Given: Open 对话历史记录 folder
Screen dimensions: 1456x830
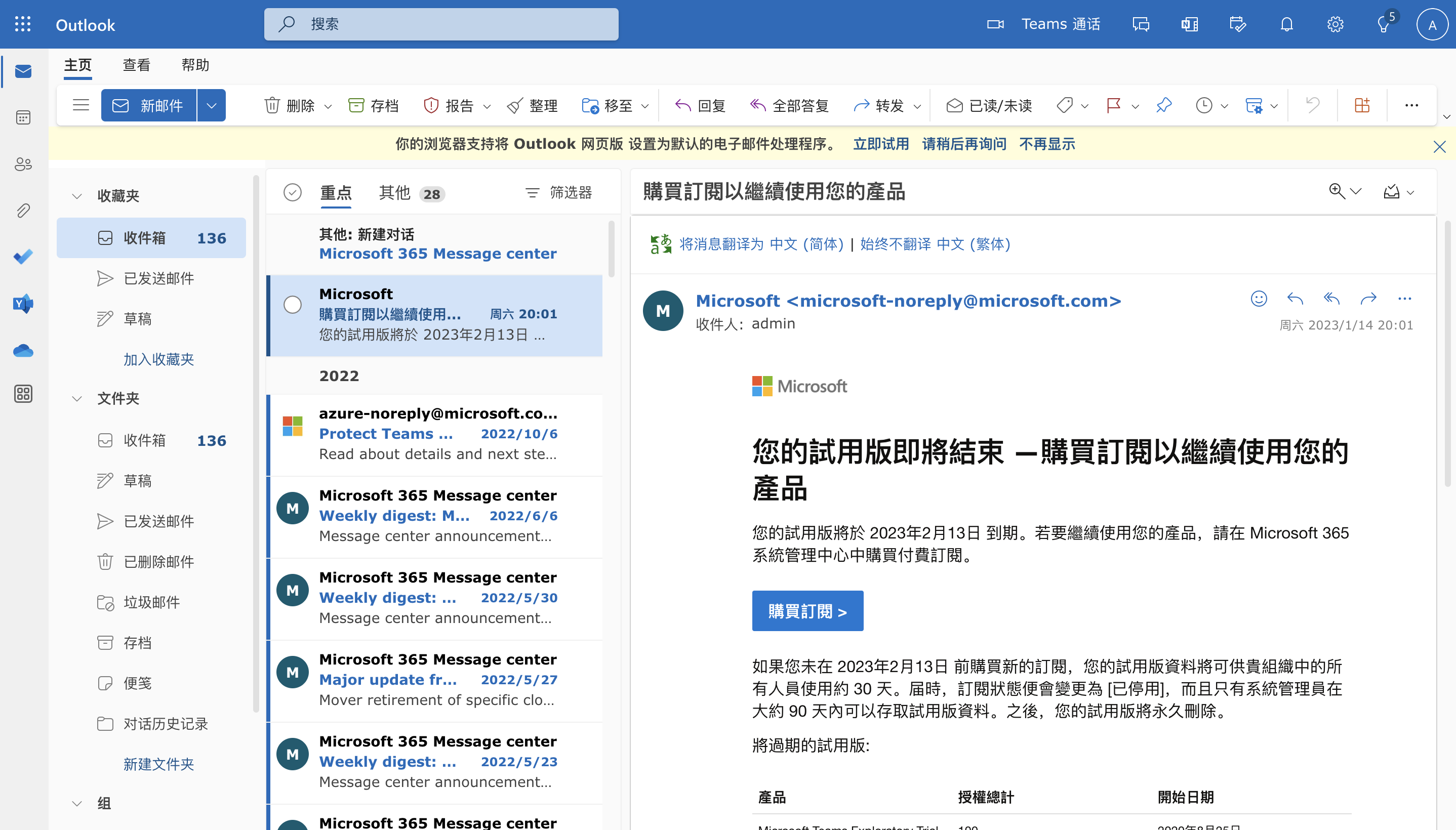Looking at the screenshot, I should [x=151, y=723].
